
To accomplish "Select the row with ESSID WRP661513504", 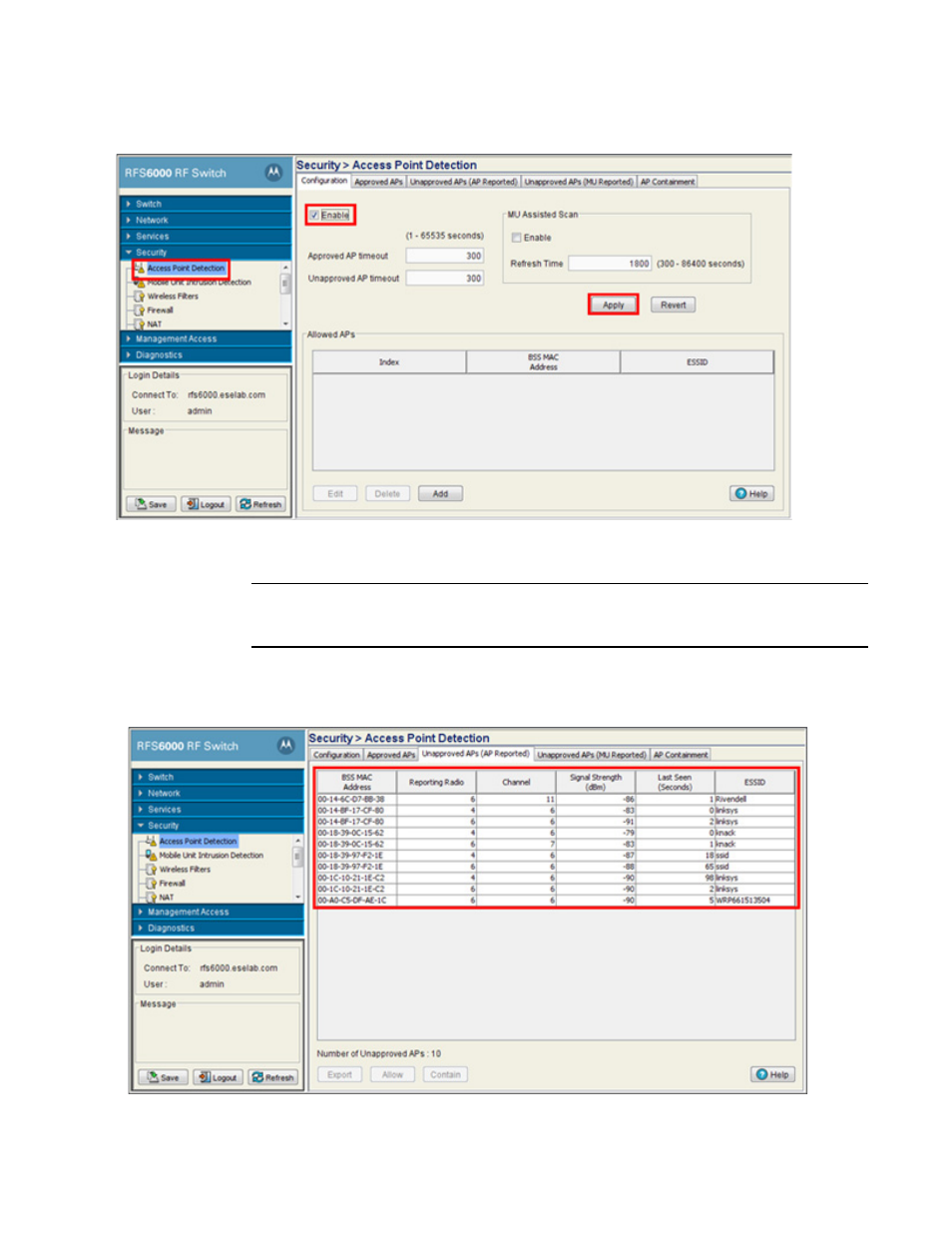I will point(556,901).
